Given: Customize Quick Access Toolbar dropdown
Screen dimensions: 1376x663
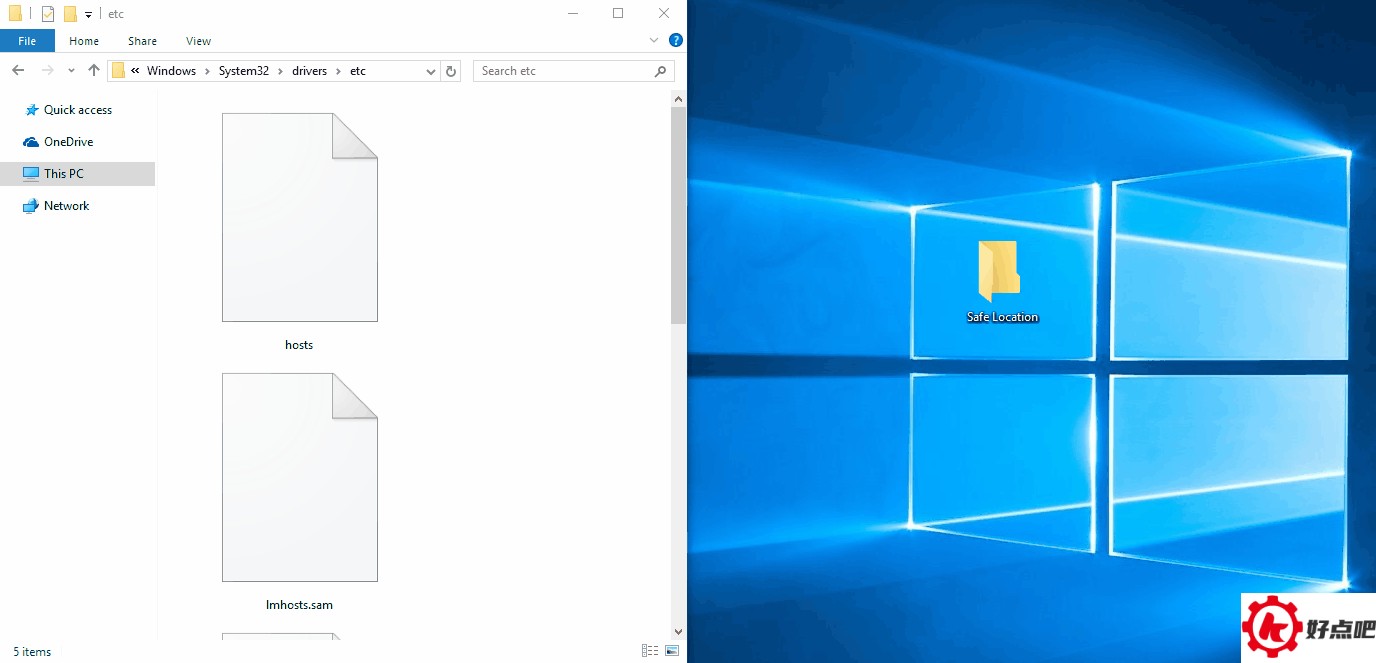Looking at the screenshot, I should pos(88,14).
